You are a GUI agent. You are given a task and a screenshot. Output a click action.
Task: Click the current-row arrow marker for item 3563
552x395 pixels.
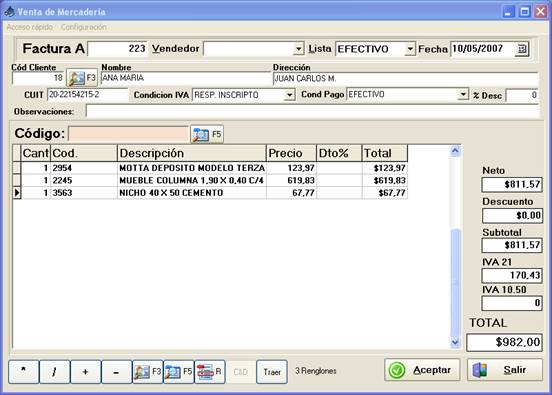tap(17, 193)
